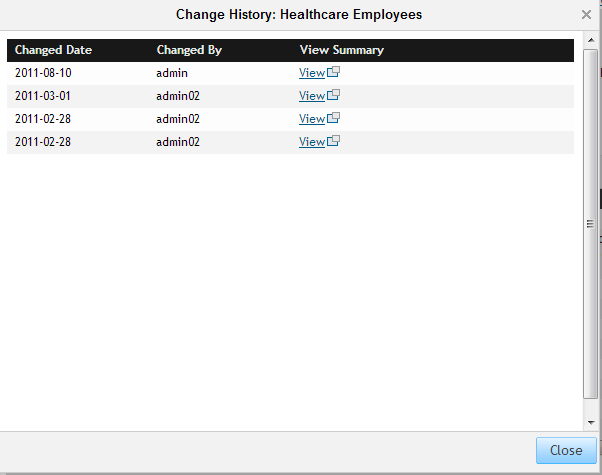Open View link for admin change

312,73
